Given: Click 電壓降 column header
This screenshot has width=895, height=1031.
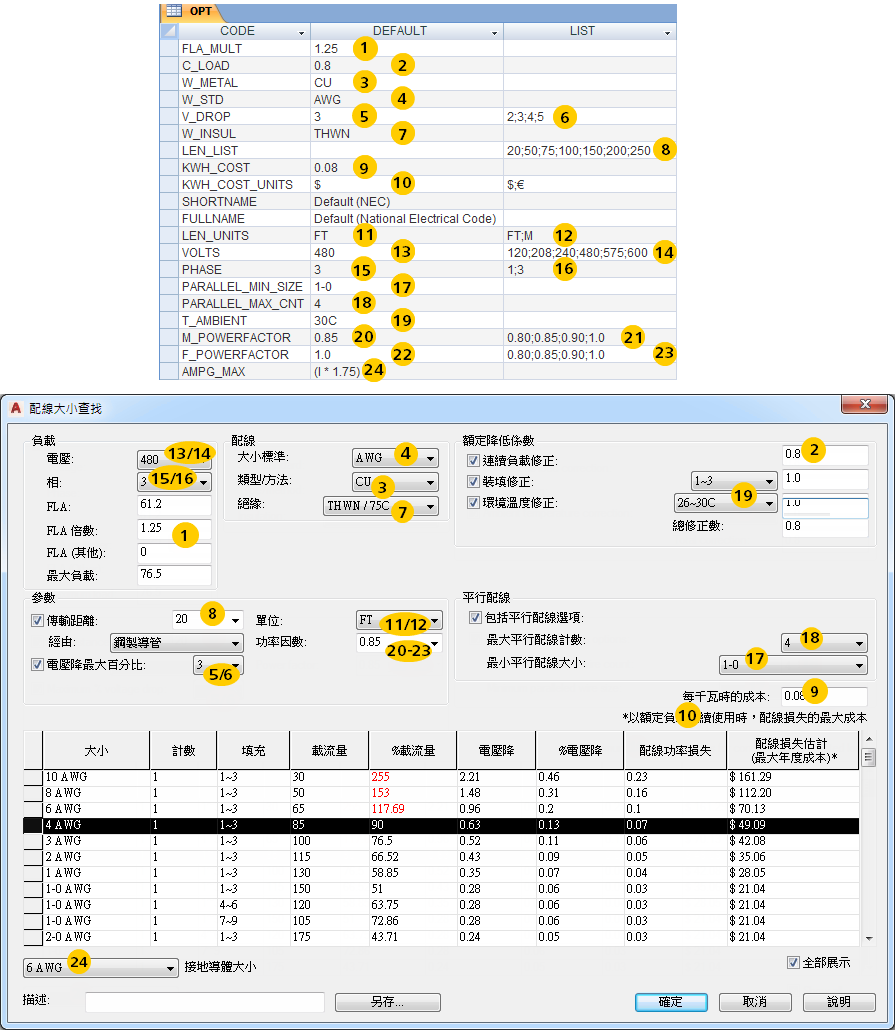Looking at the screenshot, I should click(x=496, y=750).
